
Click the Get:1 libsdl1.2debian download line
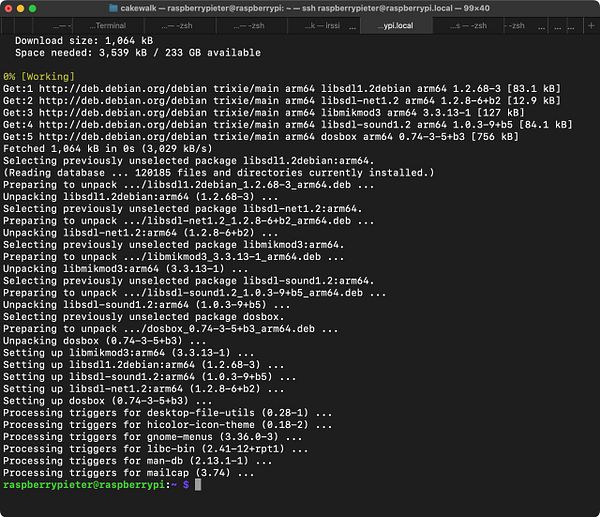282,88
